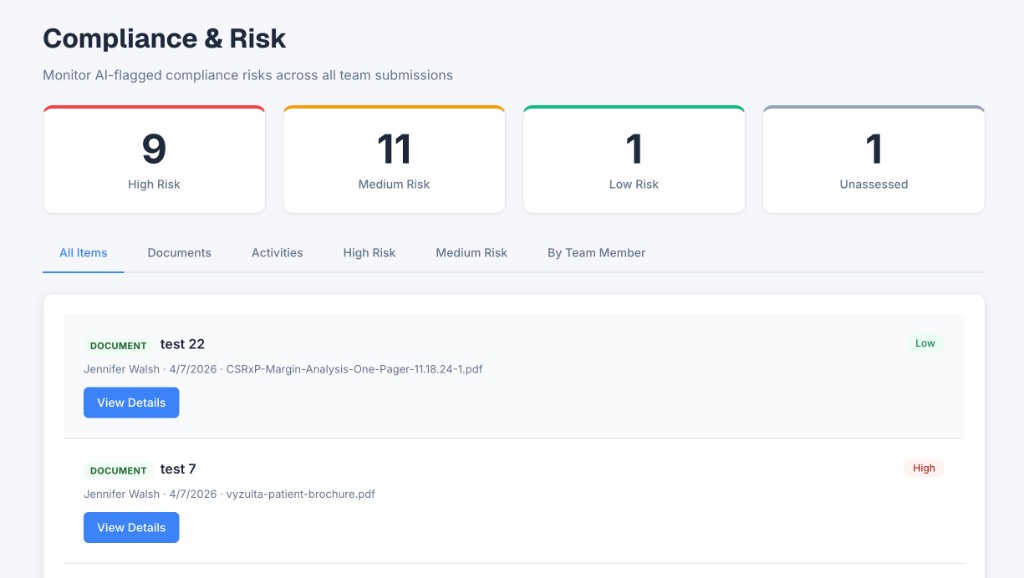
Task: Select the By Team Member view
Action: (595, 253)
